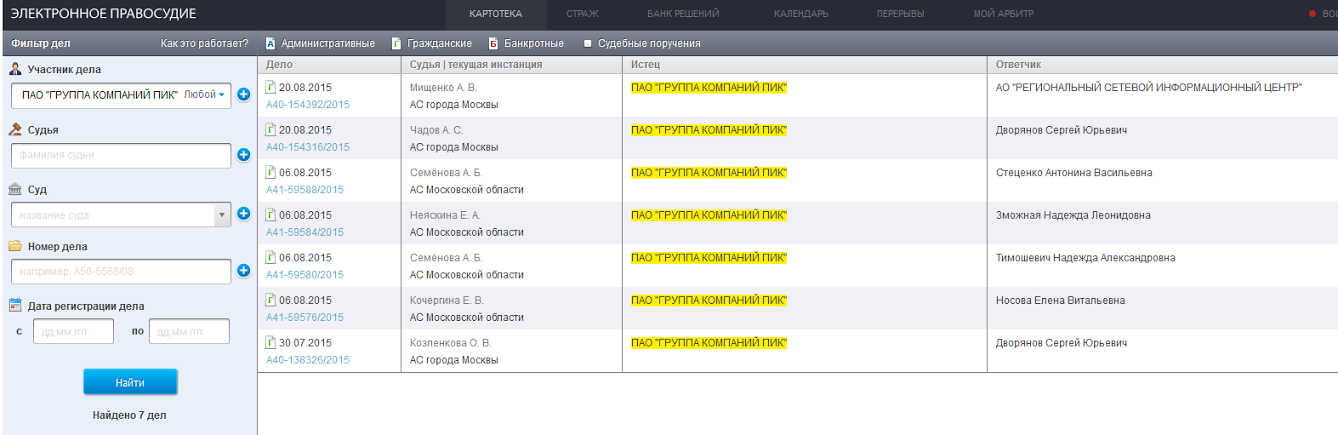This screenshot has height=435, width=1338.
Task: Click case type icon for A41-59584/2015
Action: coord(271,215)
